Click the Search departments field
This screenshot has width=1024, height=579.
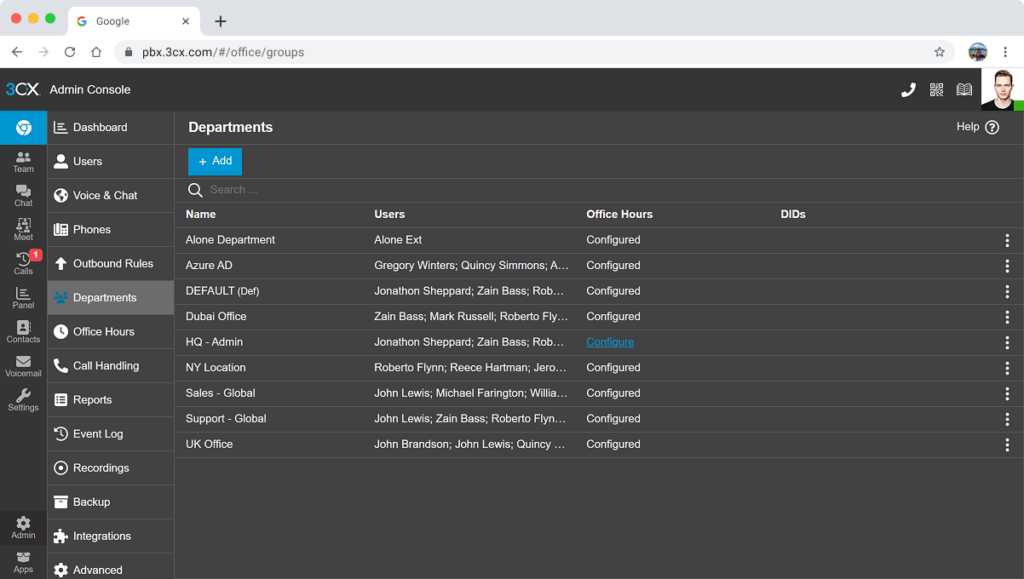pos(400,190)
